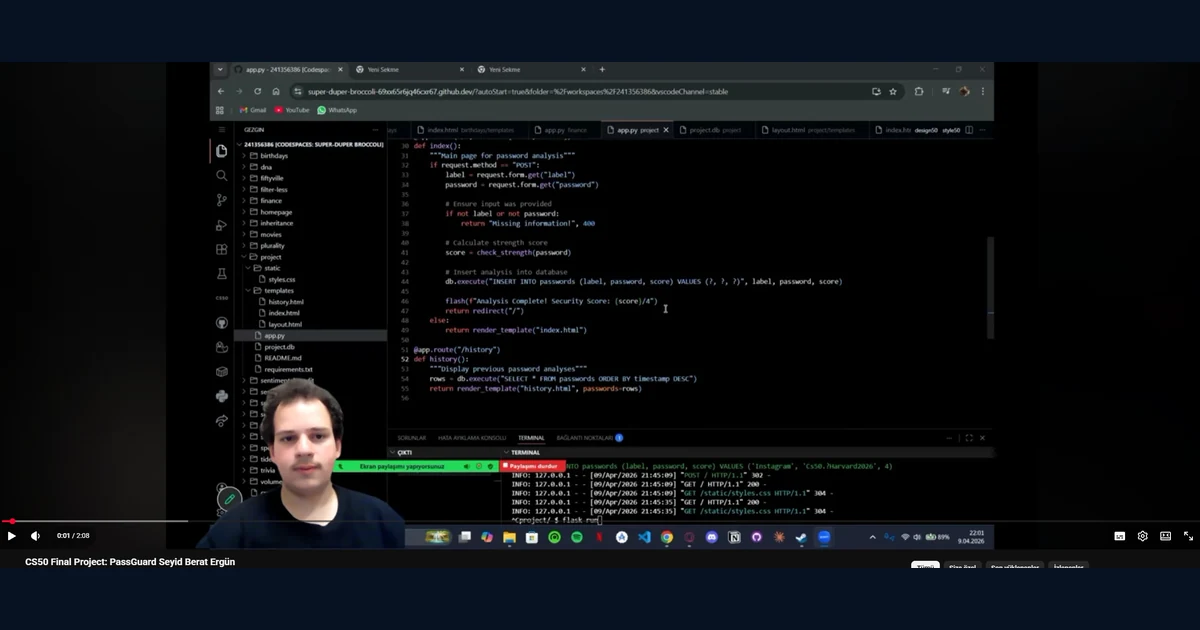
Task: Switch to the app.py finance editor tab
Action: point(564,130)
